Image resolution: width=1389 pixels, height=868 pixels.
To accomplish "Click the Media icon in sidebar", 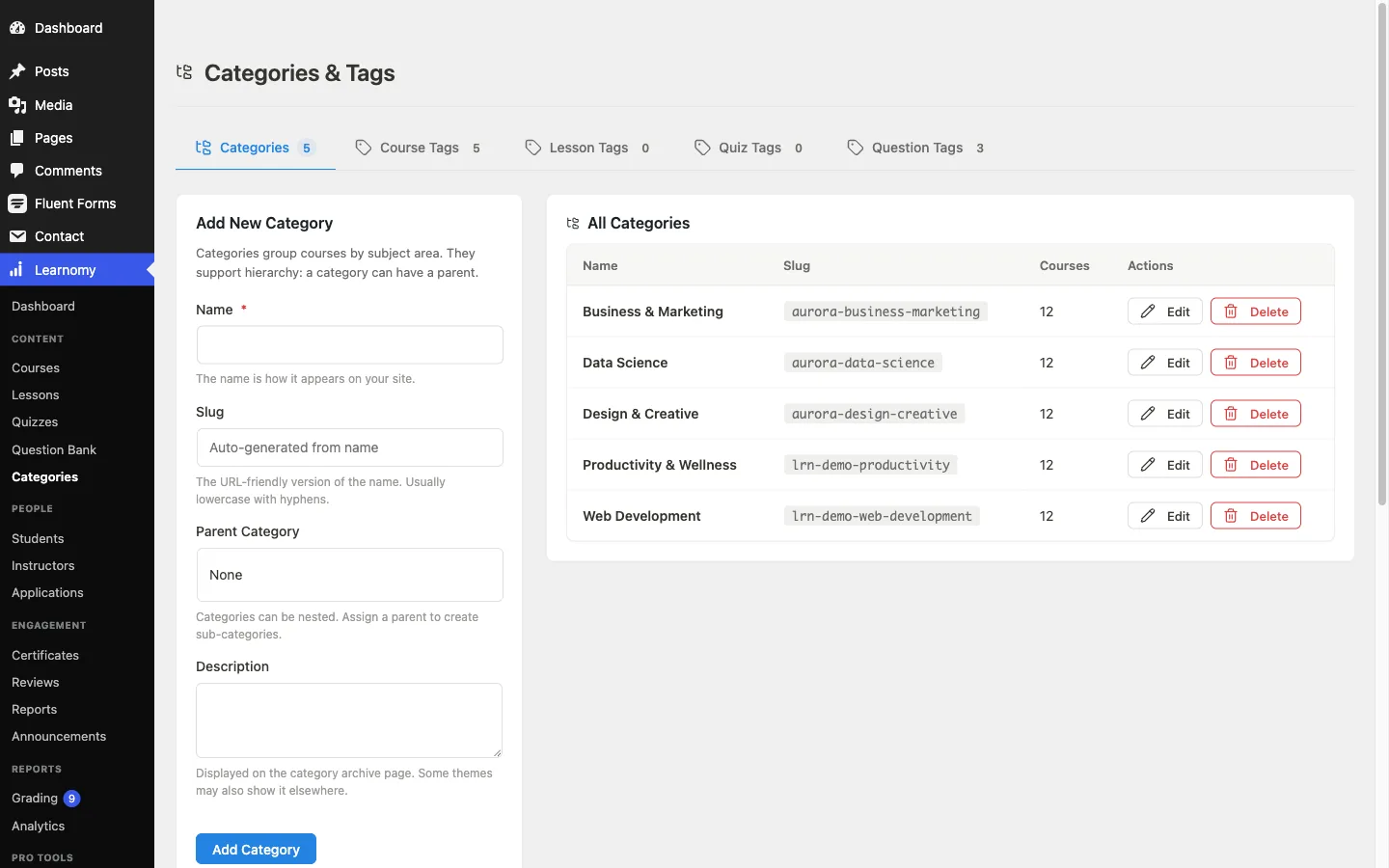I will 17,105.
